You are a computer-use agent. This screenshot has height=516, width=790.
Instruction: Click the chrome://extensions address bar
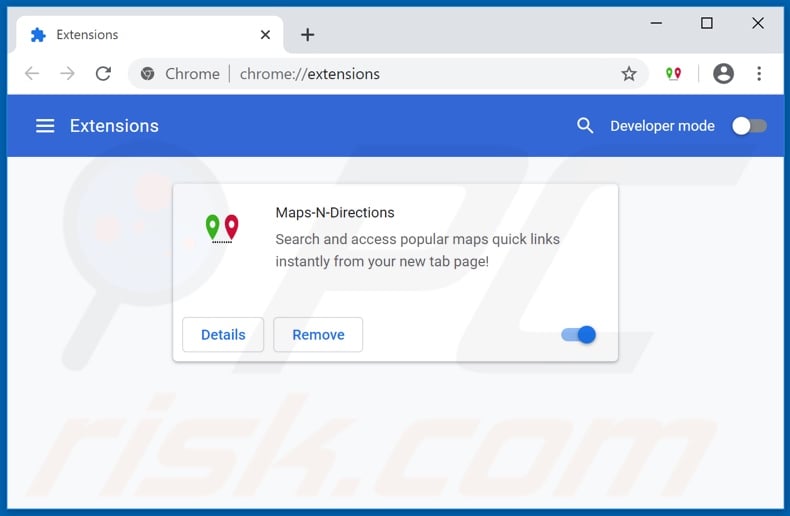pyautogui.click(x=388, y=74)
